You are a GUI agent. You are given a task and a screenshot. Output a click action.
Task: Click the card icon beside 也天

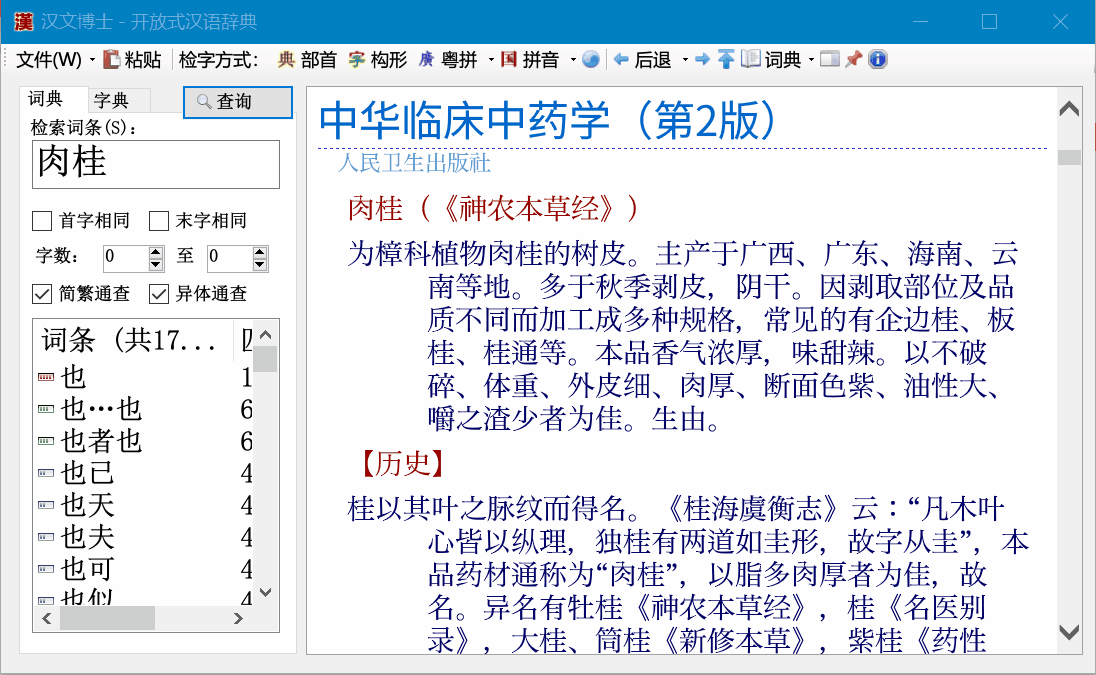[46, 506]
